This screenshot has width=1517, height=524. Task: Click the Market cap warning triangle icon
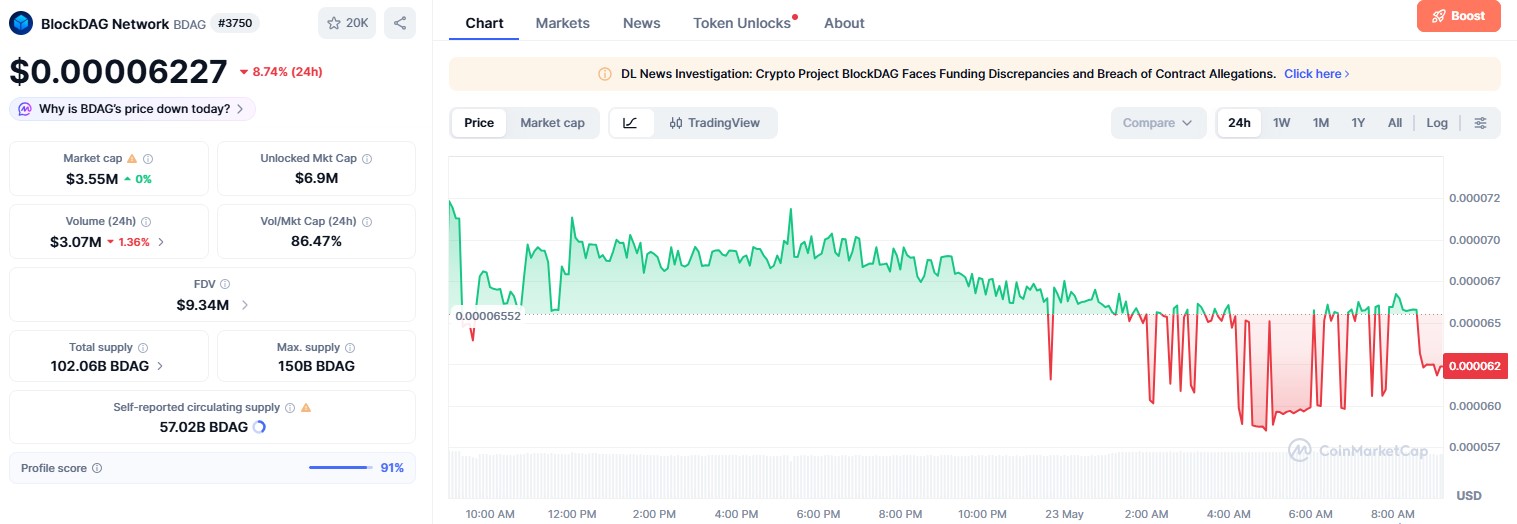pyautogui.click(x=132, y=159)
